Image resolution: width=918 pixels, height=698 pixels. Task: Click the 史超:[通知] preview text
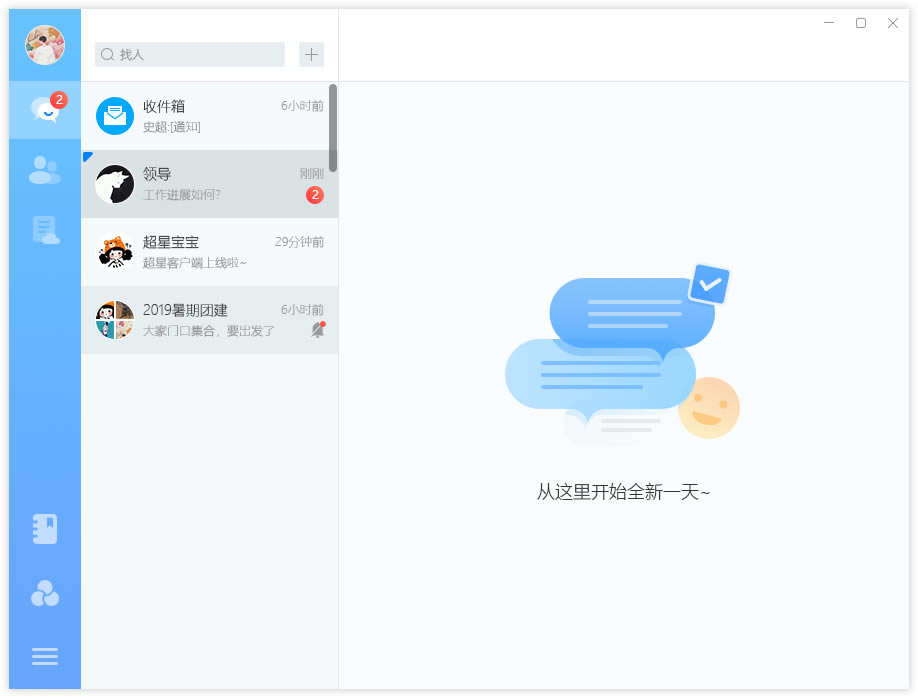172,127
